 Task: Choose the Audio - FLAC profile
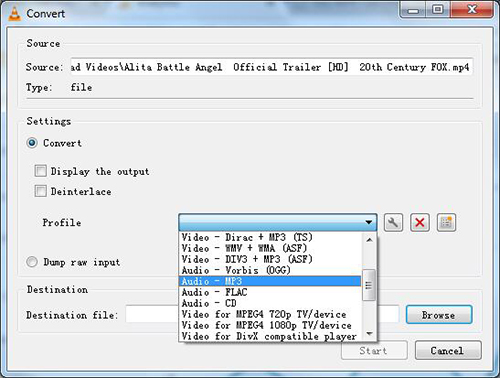(x=270, y=292)
